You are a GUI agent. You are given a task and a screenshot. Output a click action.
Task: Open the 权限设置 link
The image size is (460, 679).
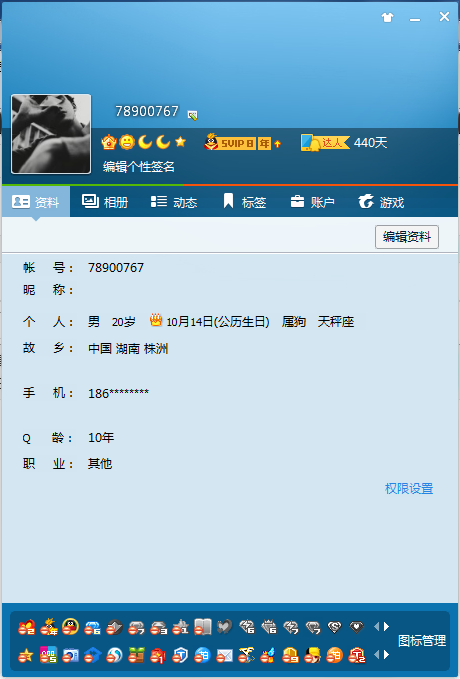[x=409, y=488]
